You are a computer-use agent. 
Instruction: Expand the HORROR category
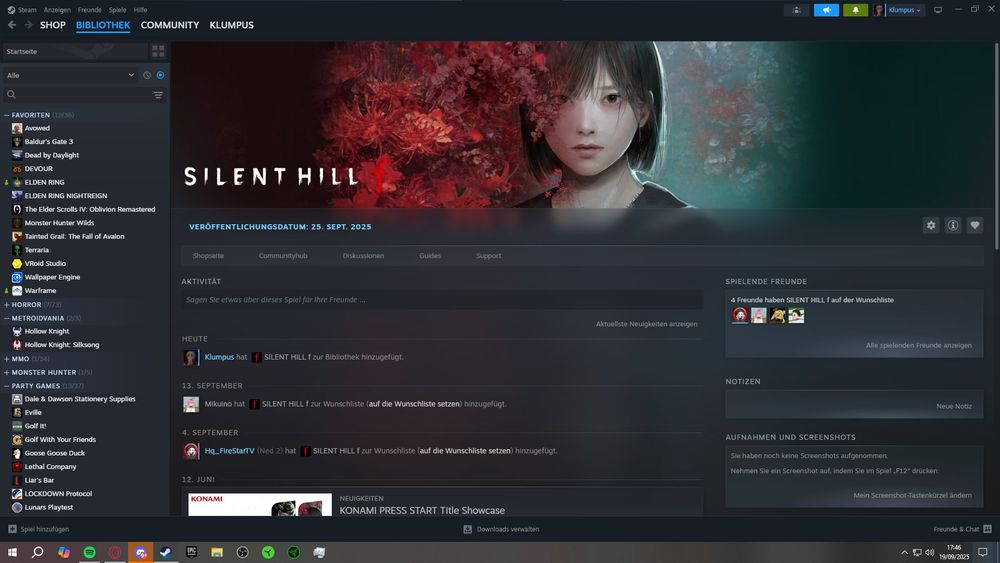[x=6, y=305]
